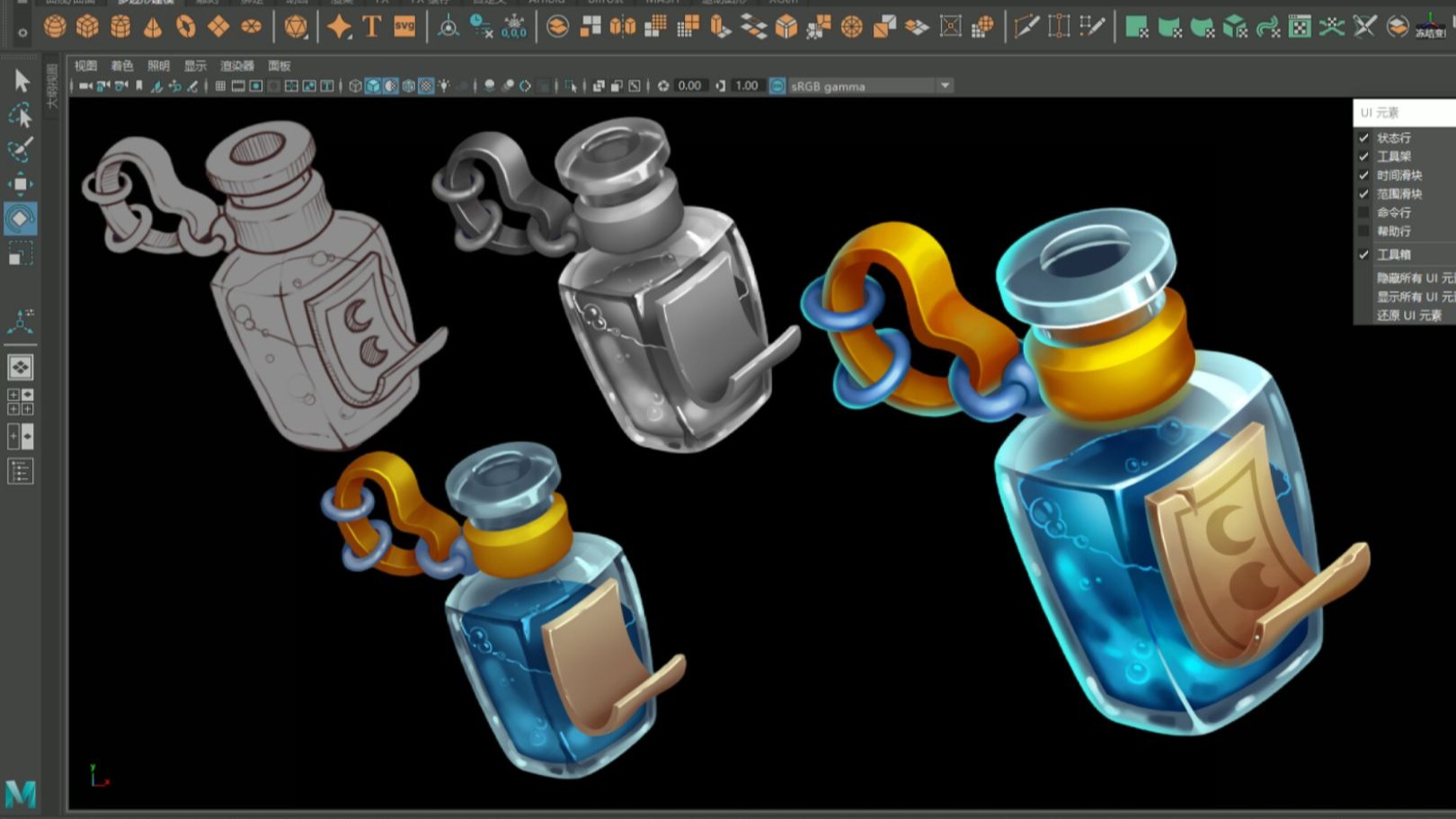Click the Maya logo icon
The width and height of the screenshot is (1456, 819).
(x=21, y=794)
